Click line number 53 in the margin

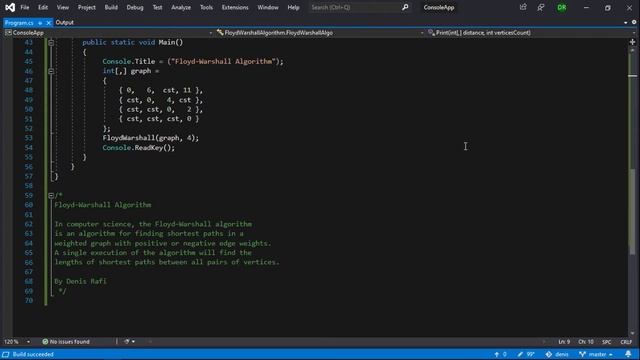[29, 138]
